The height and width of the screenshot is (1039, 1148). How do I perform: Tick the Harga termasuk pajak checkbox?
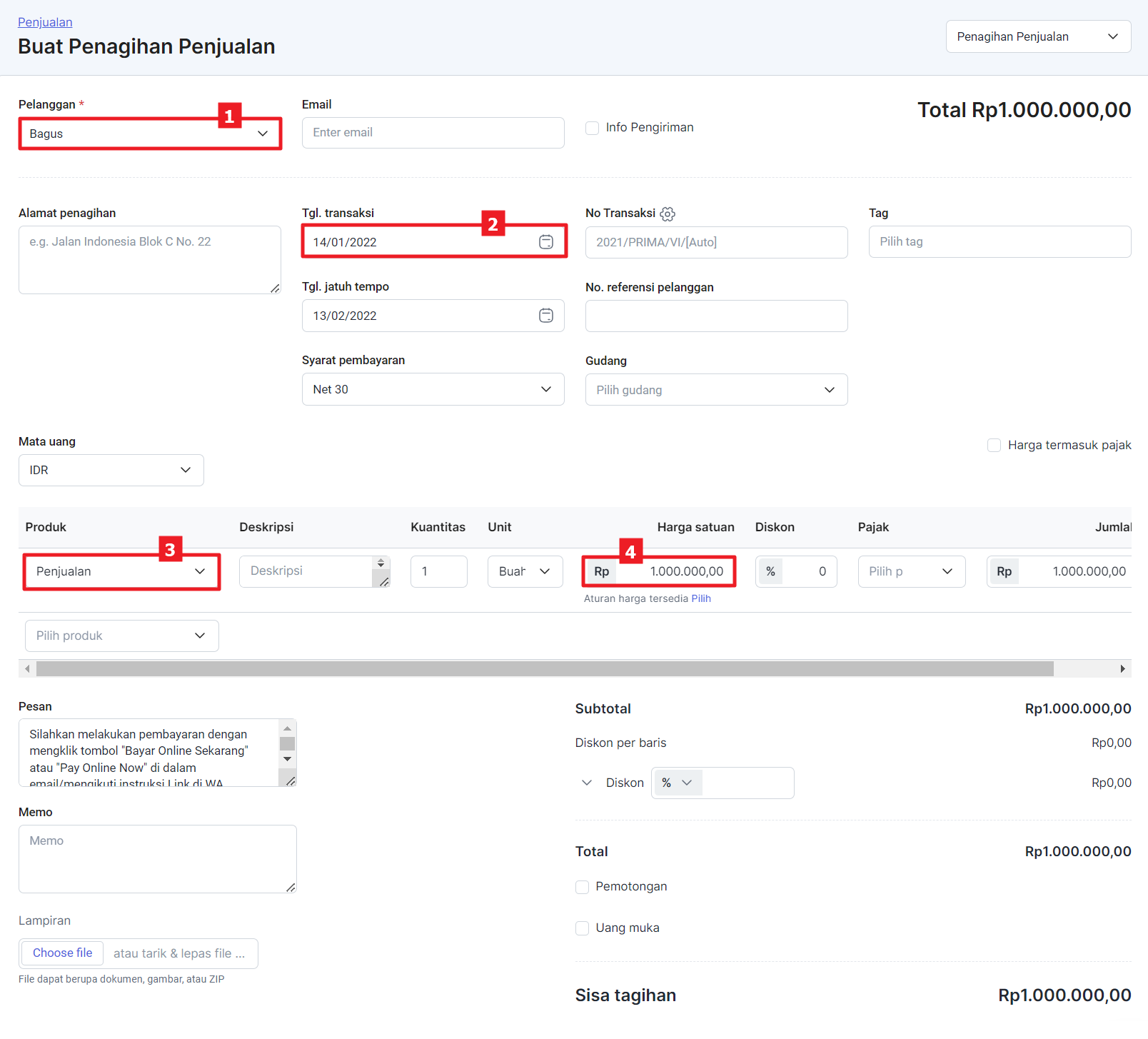tap(994, 446)
